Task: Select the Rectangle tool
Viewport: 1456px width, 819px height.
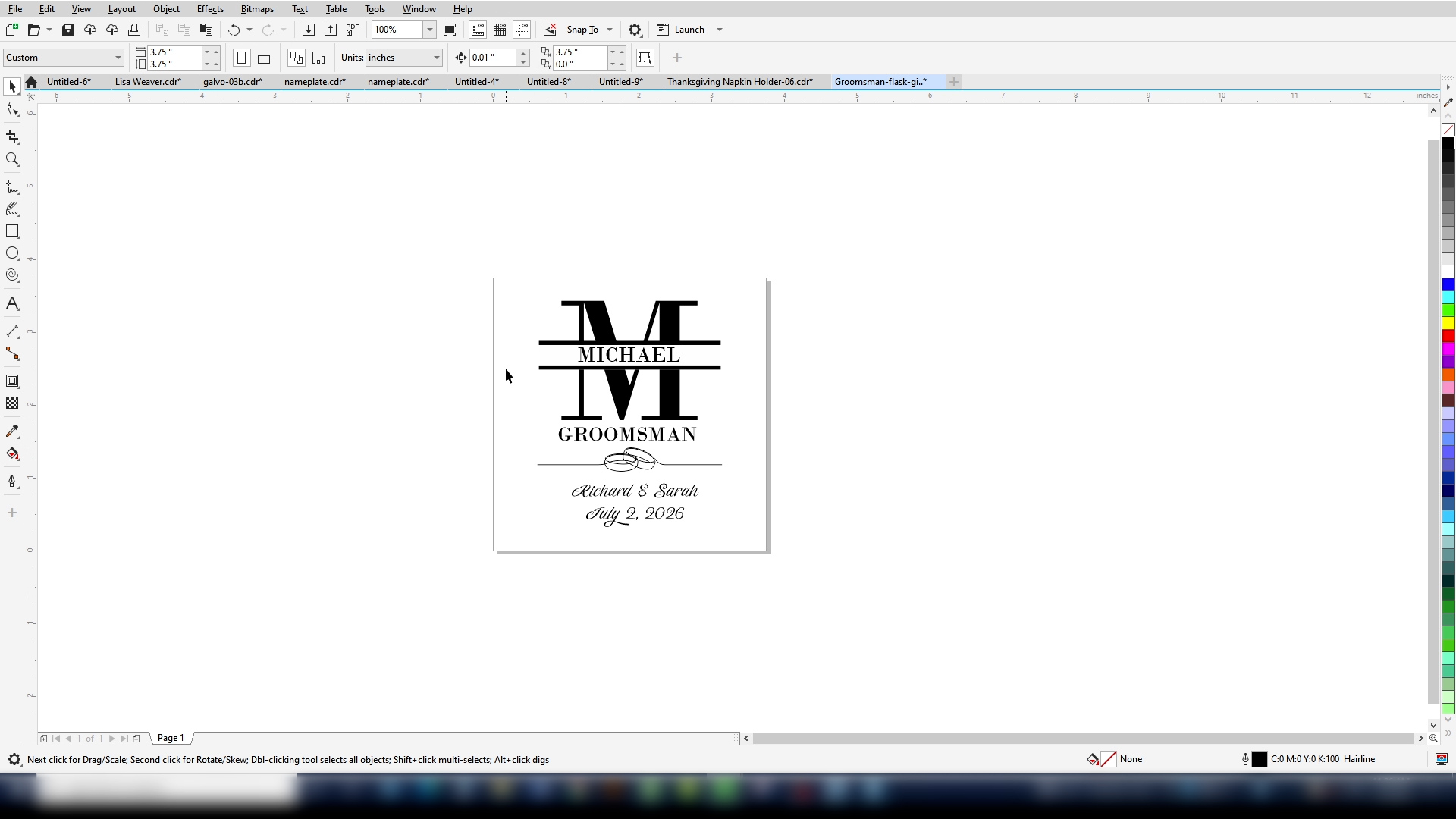Action: point(12,231)
